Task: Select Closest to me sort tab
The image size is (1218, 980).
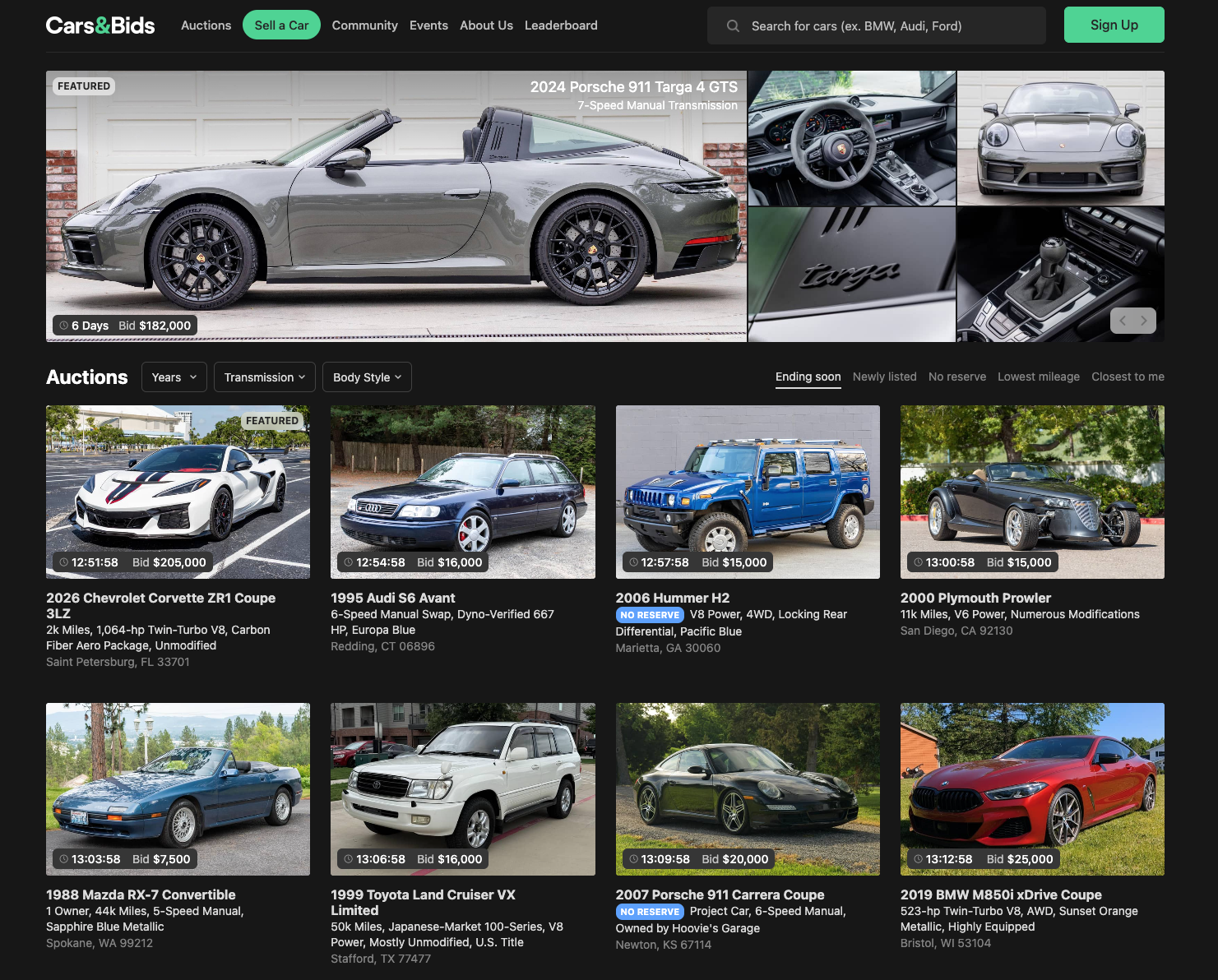Action: pos(1128,377)
